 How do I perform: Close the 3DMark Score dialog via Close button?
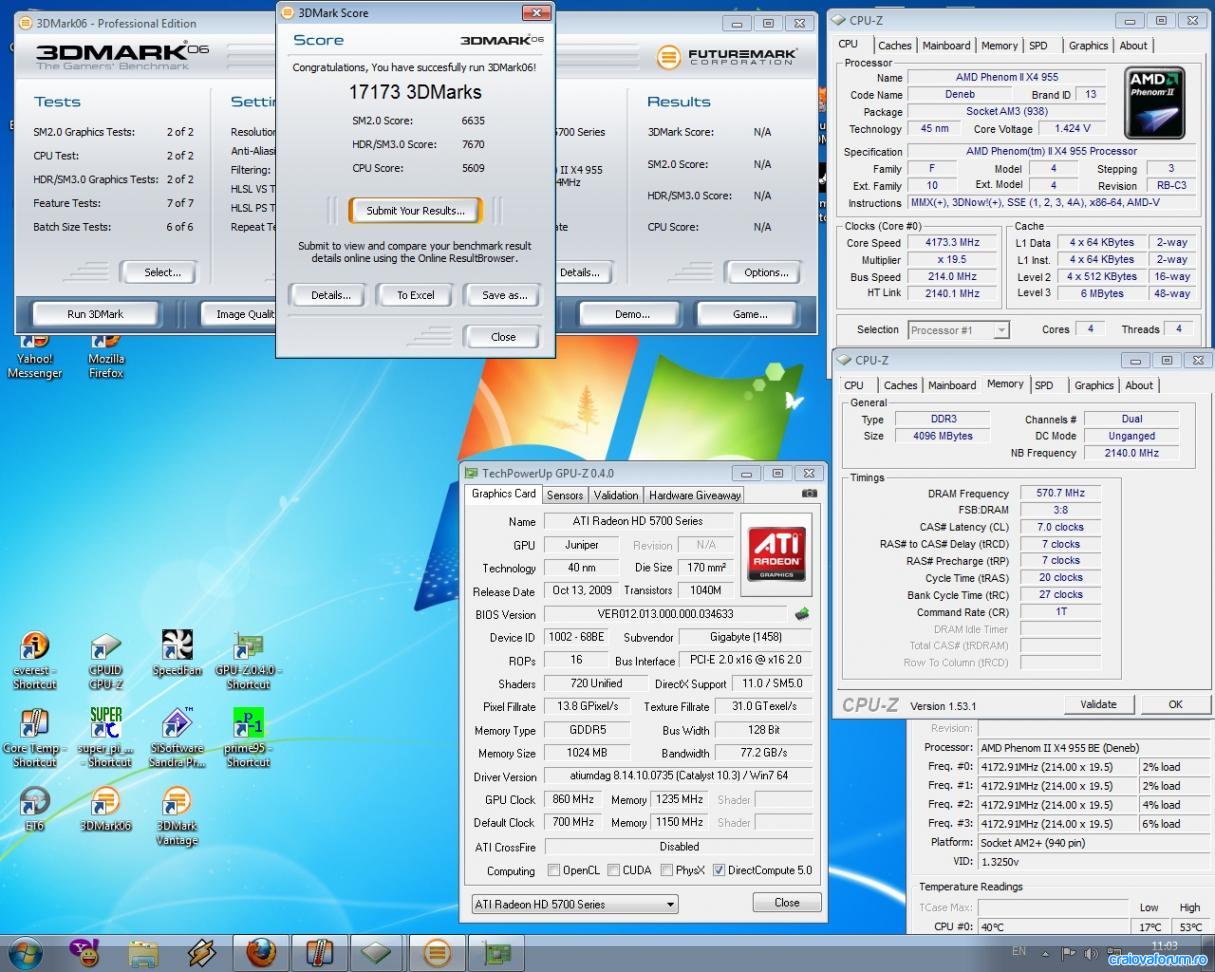pos(503,337)
